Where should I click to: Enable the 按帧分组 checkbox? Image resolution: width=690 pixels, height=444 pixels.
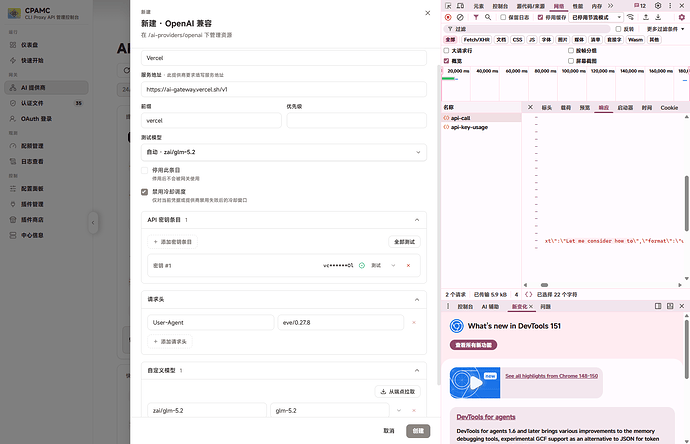point(571,51)
